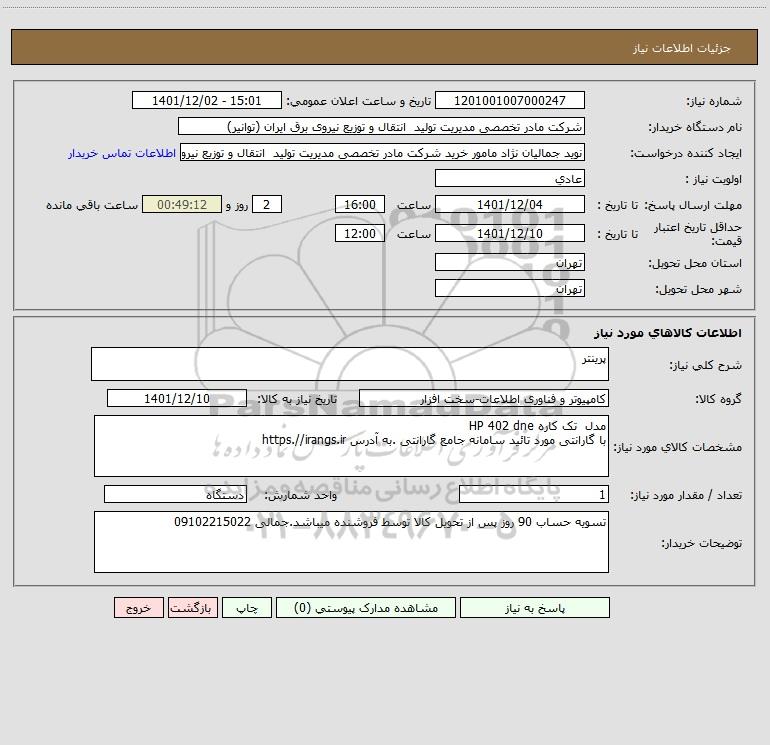Viewport: 770px width, 745px height.
Task: Click buyer notes box with تسویه حساب 90 روز
Action: tap(351, 542)
